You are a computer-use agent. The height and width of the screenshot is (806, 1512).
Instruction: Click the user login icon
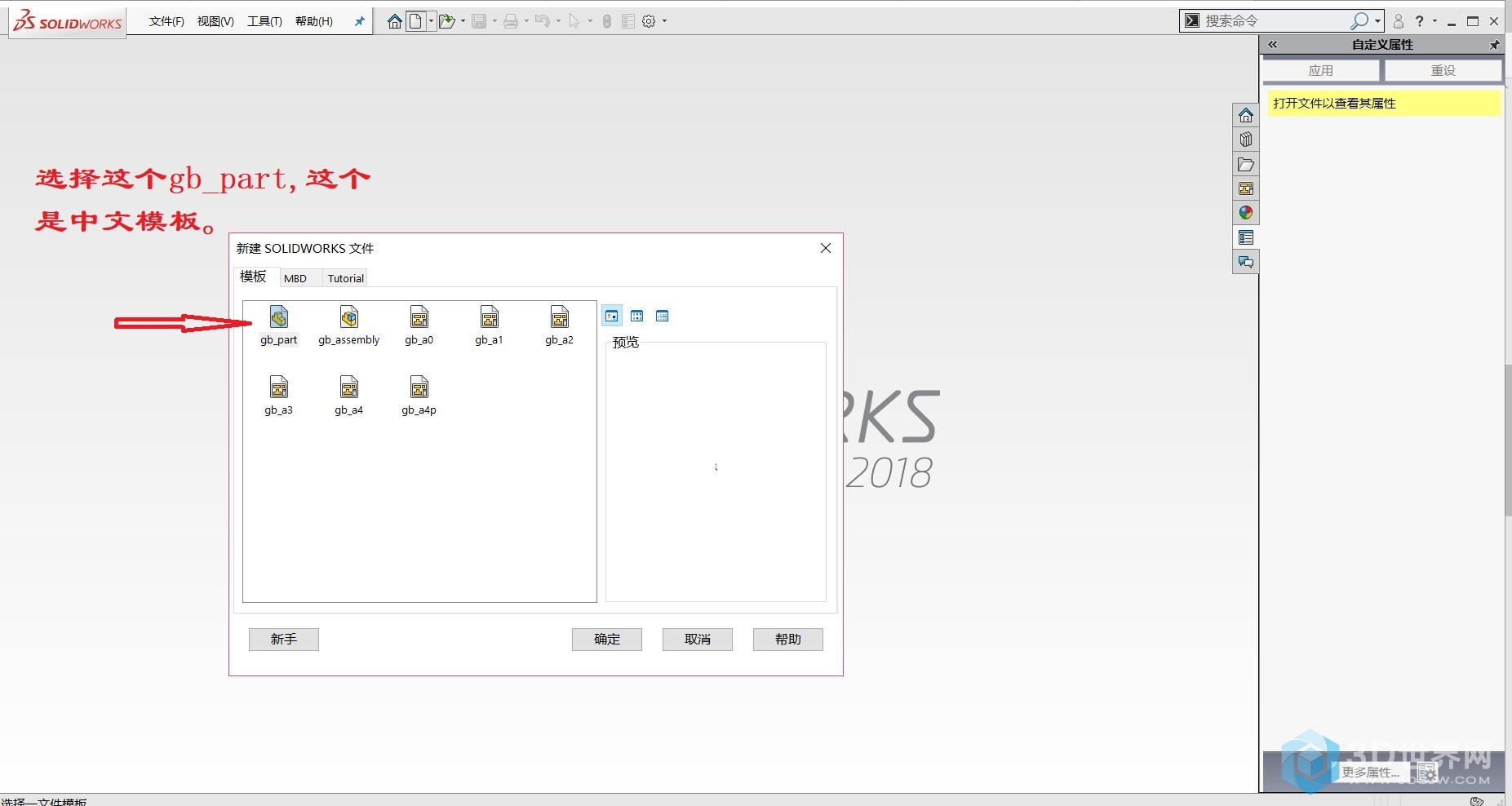(x=1399, y=21)
